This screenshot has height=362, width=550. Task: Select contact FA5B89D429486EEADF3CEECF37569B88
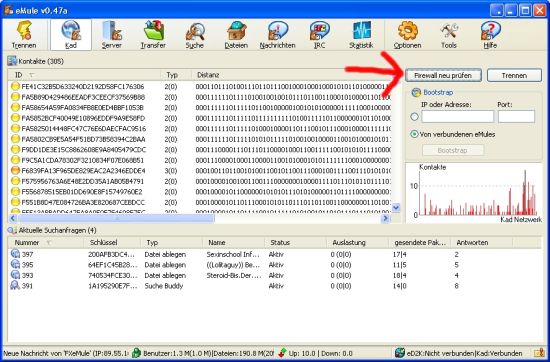200,97
